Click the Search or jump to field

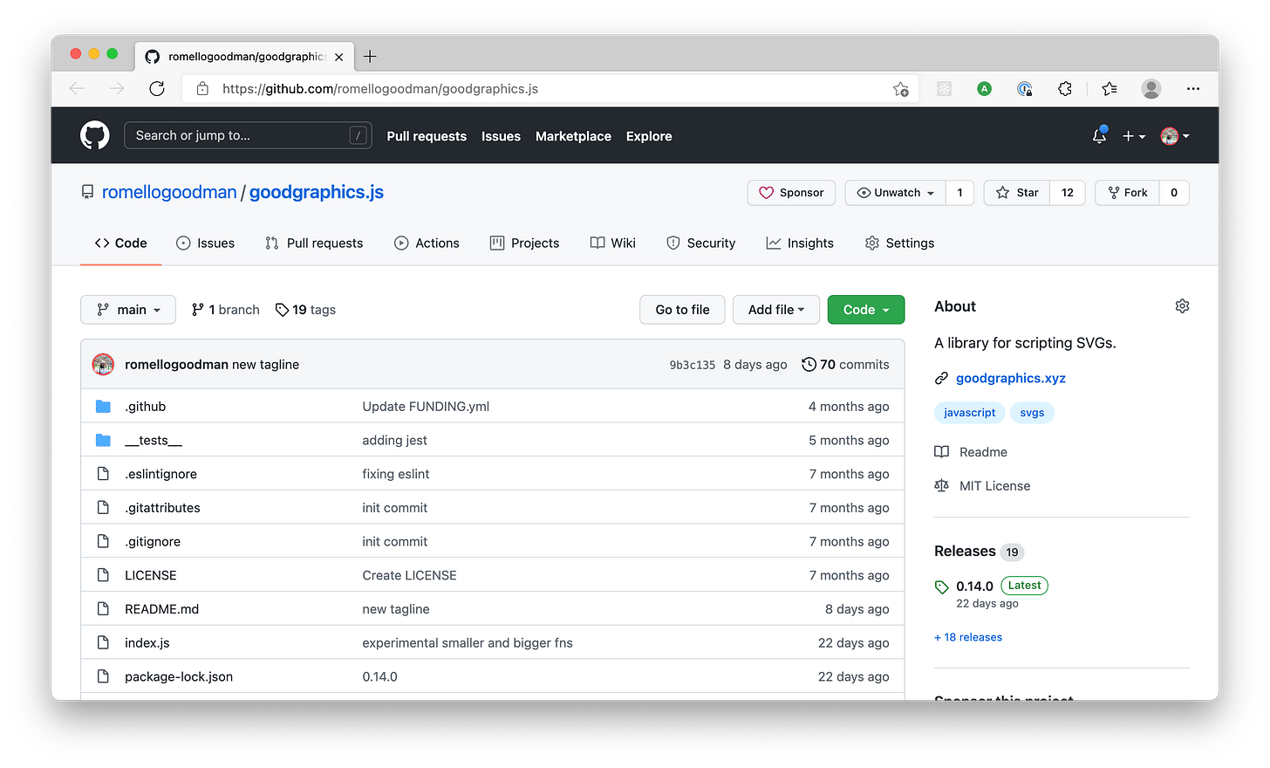tap(248, 135)
